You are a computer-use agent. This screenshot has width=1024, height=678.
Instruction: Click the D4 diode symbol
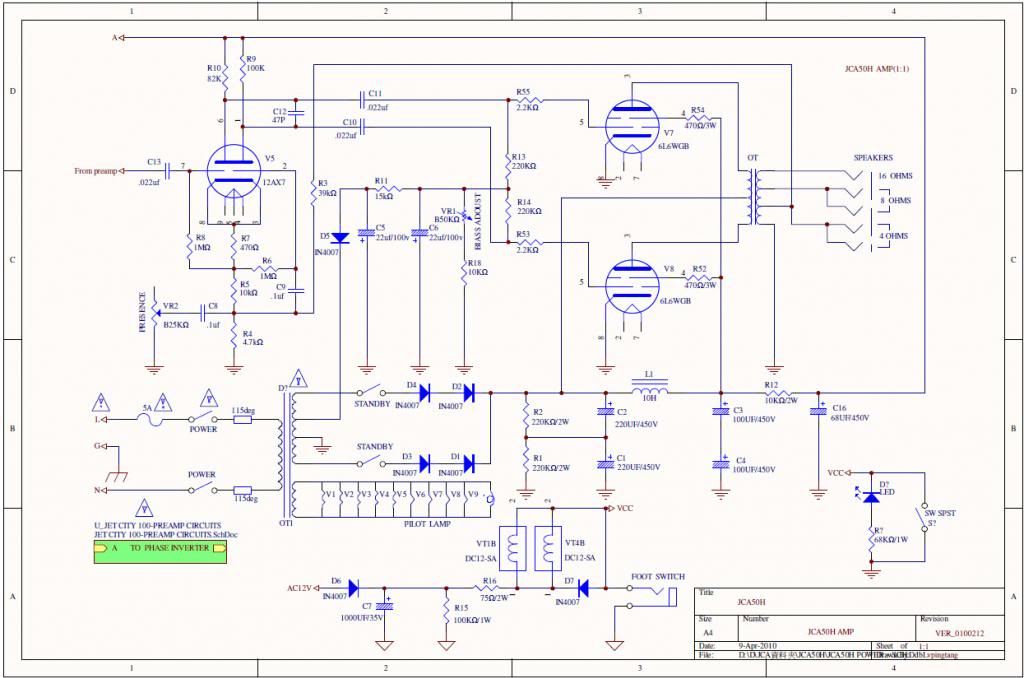[x=424, y=393]
